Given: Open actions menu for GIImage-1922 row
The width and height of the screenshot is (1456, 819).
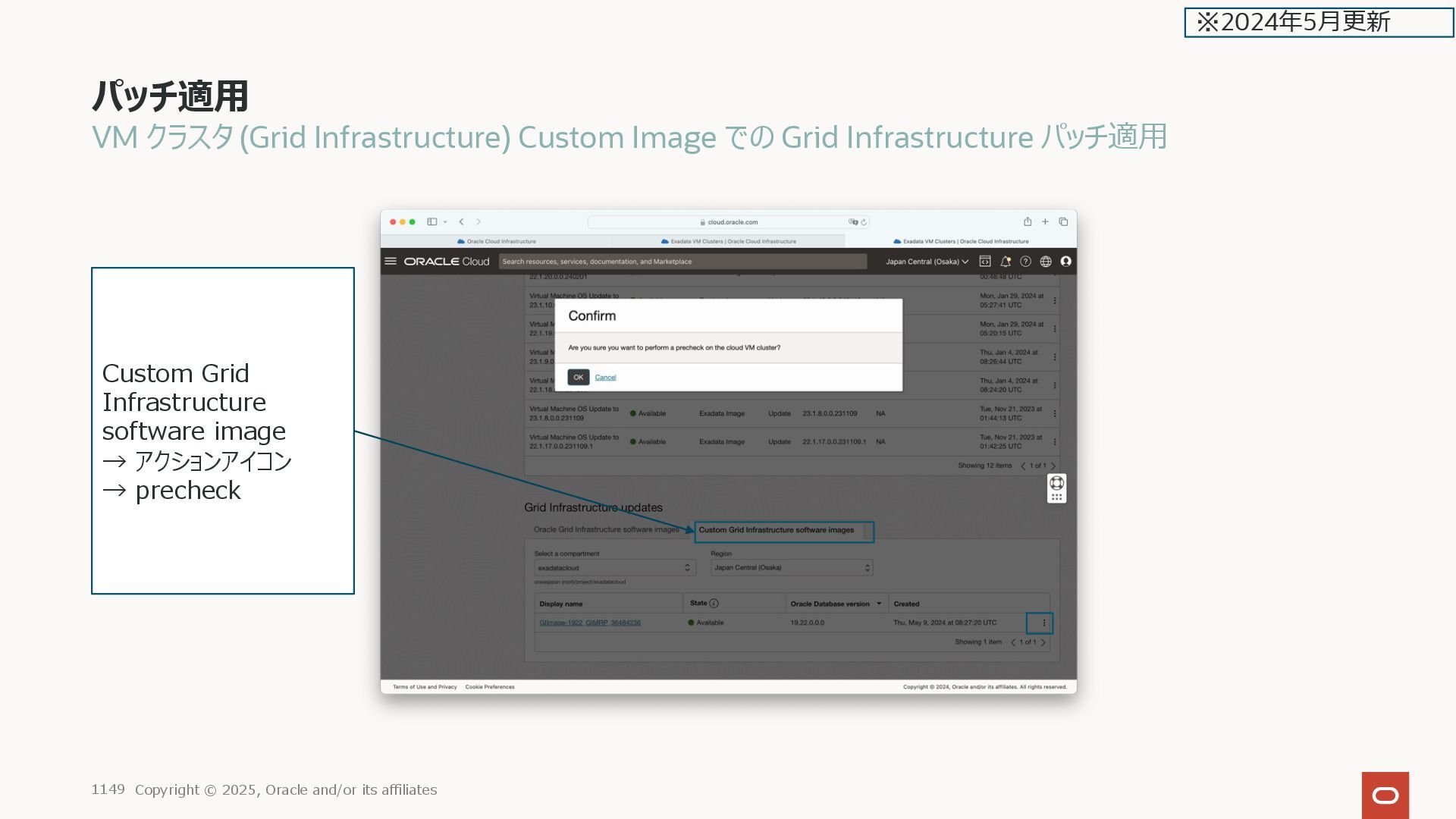Looking at the screenshot, I should (1044, 623).
